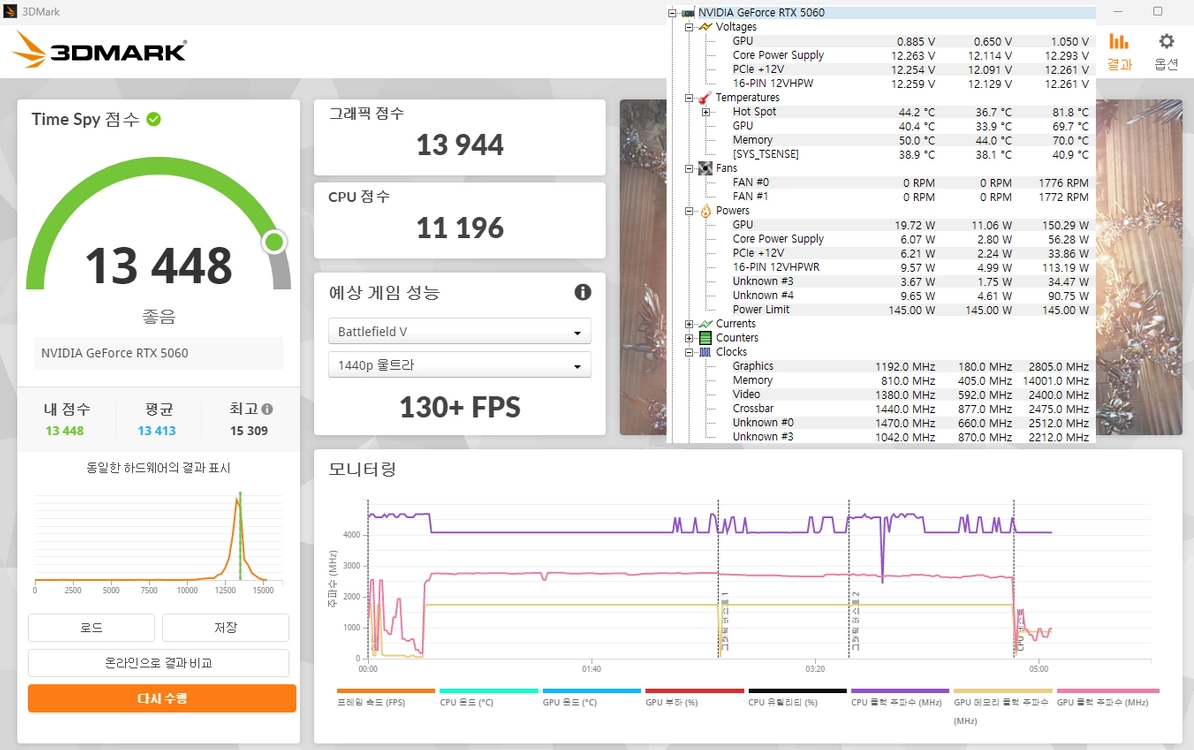The image size is (1194, 750).
Task: Toggle the GPU 메모리 클럭 주파수 legend item
Action: click(1002, 706)
